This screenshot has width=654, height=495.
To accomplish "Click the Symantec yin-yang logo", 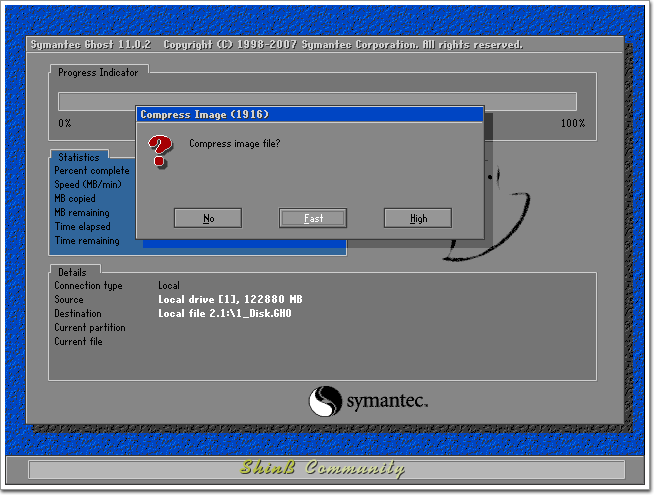I will click(325, 401).
